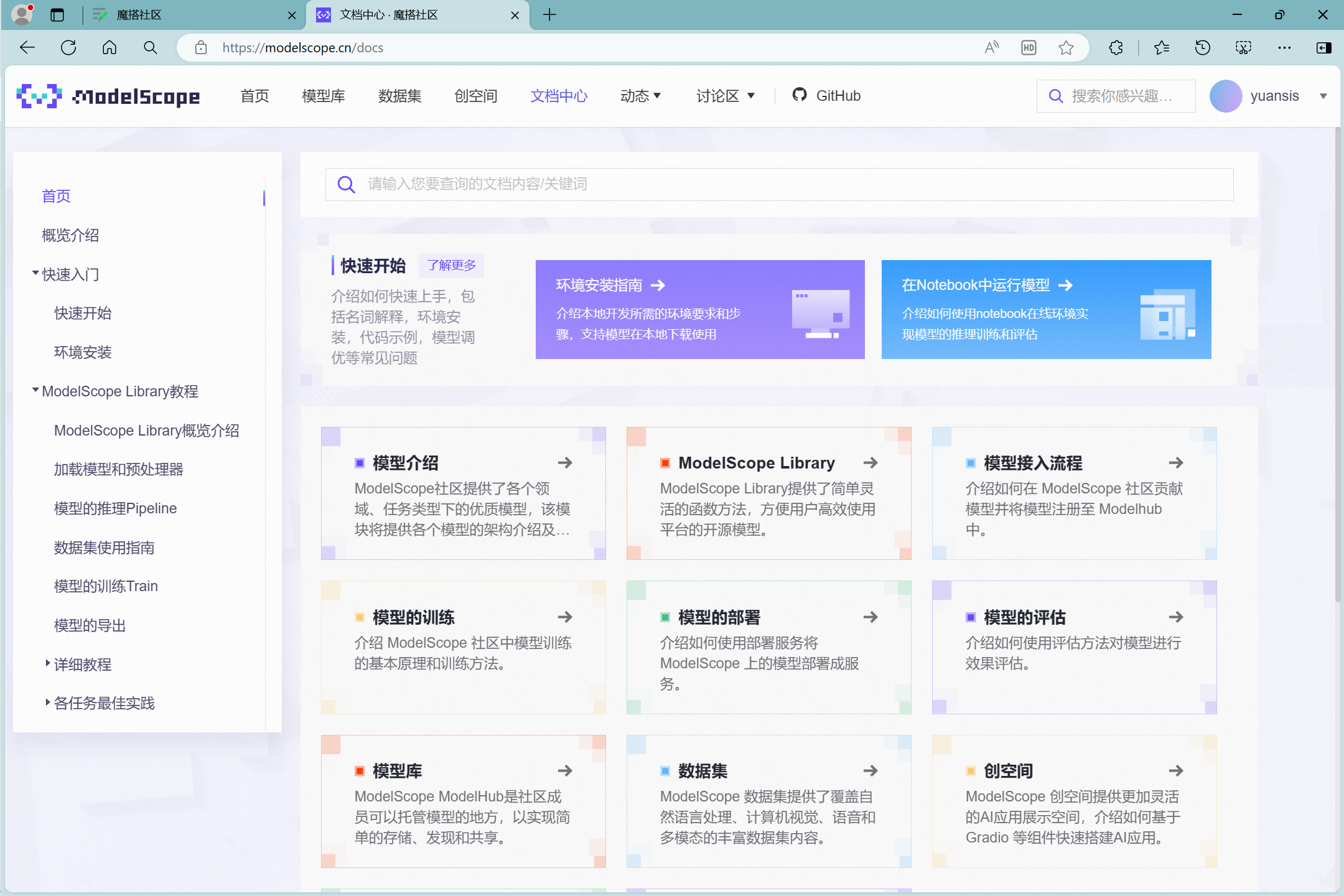Open the tab actions menu icon
Screen dimensions: 1344x896
point(57,15)
